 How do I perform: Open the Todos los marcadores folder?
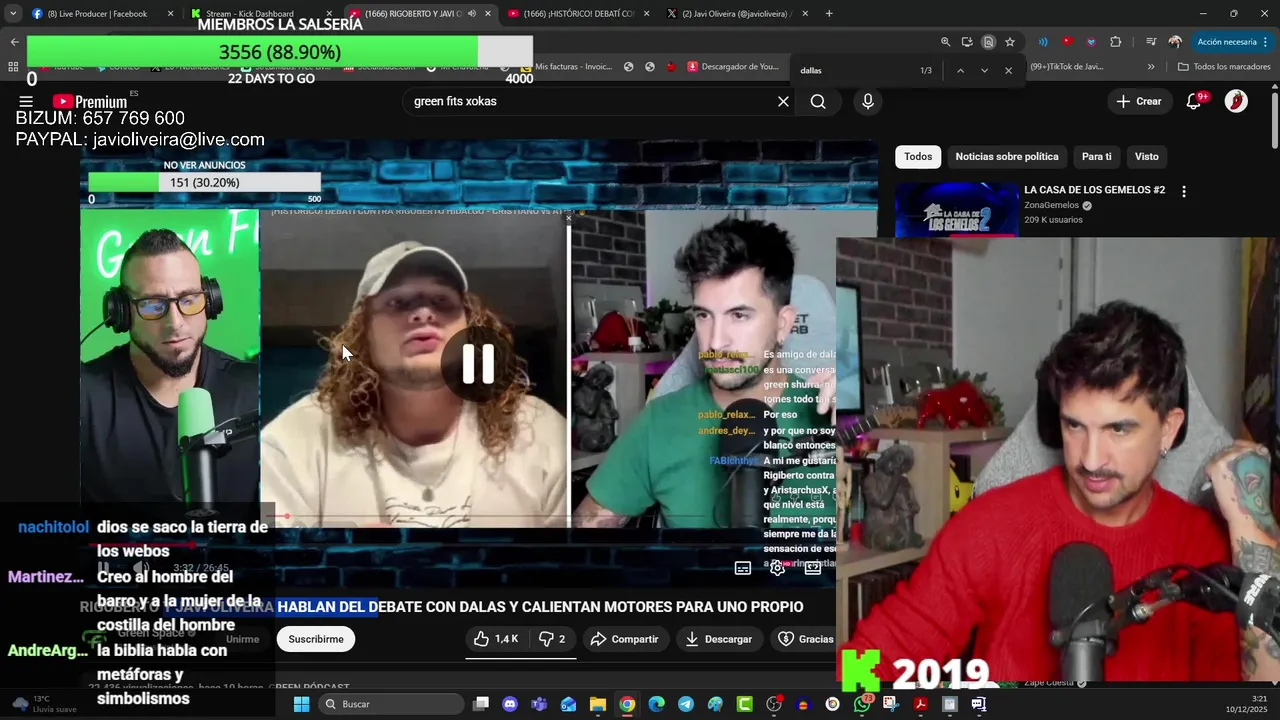pyautogui.click(x=1225, y=67)
